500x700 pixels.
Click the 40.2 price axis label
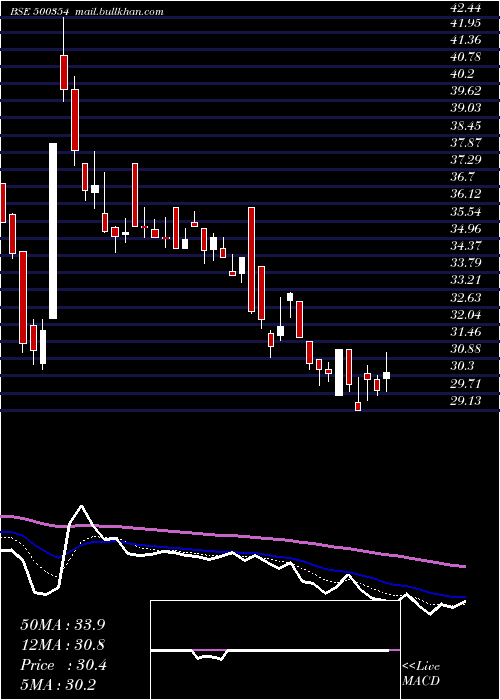(462, 74)
